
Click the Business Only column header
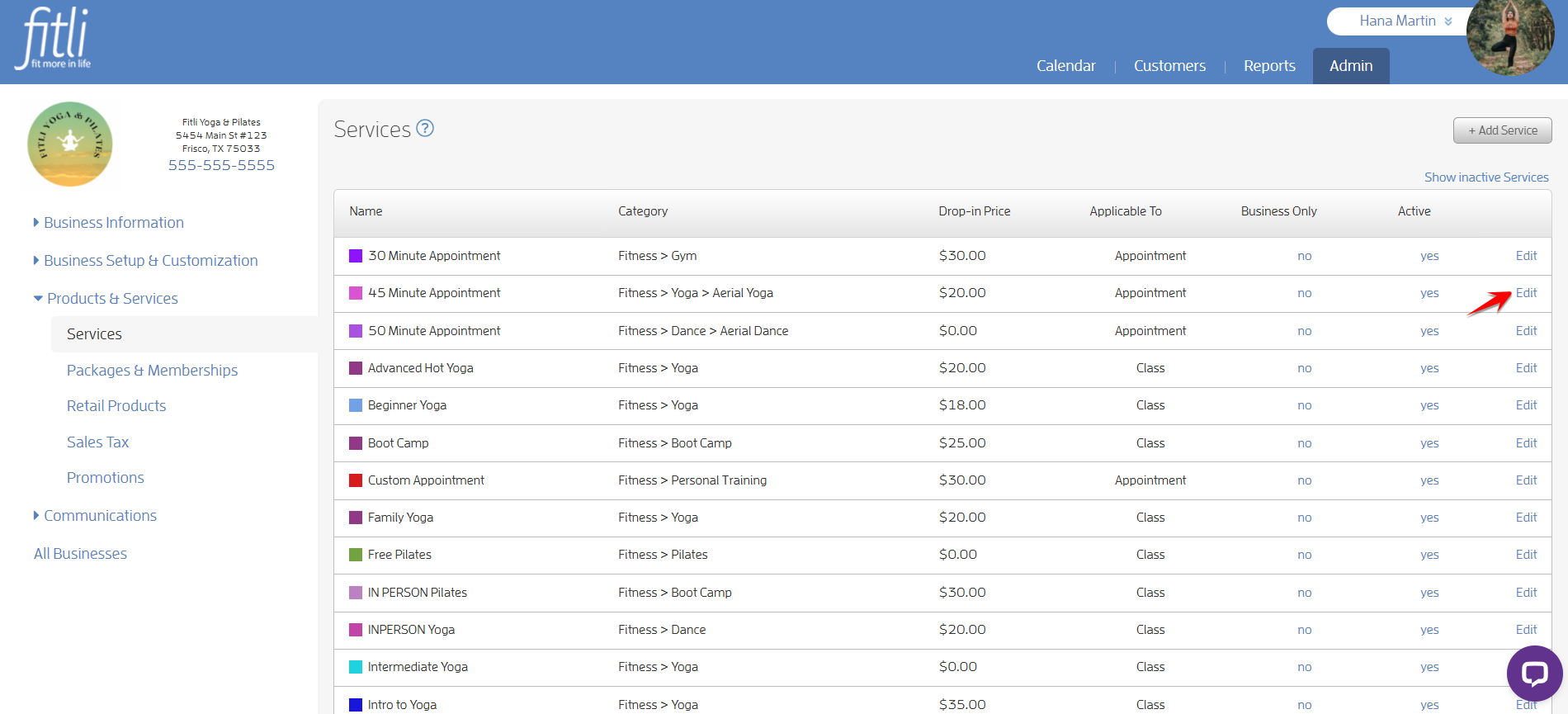coord(1278,211)
